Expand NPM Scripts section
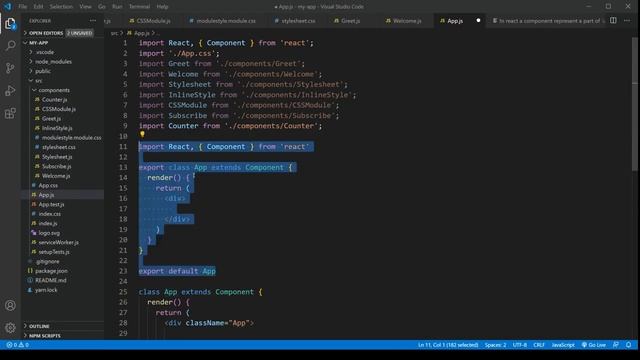Screen dimensions: 640x360 point(62,336)
